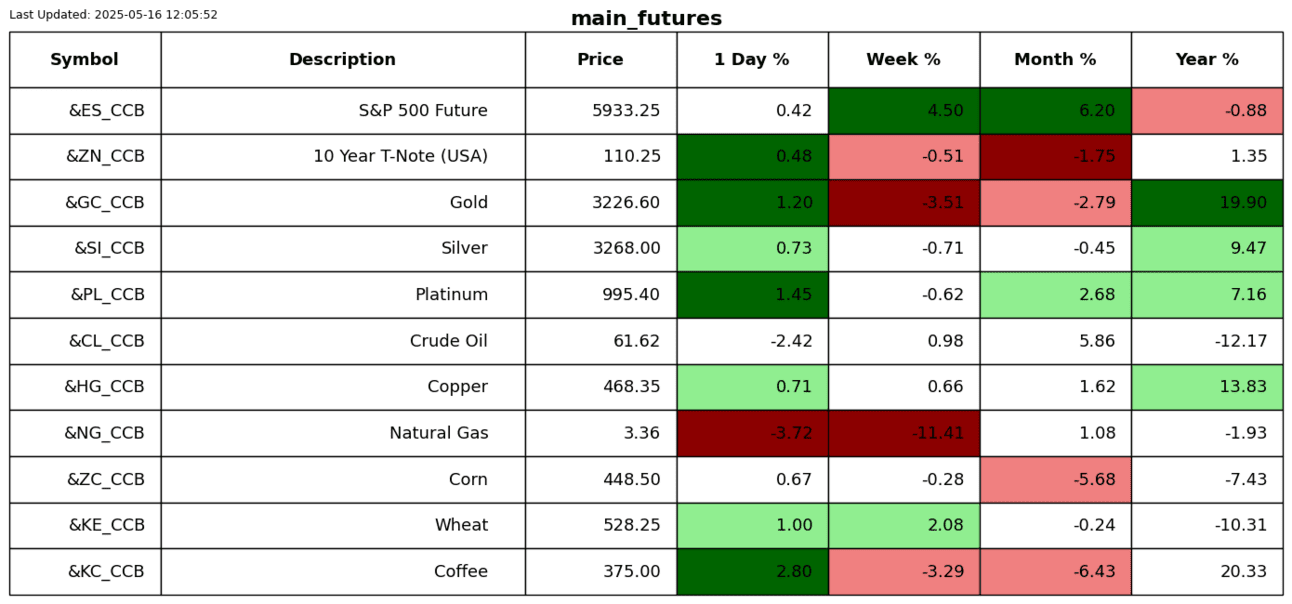Screen dimensions: 1292x604
Task: Select the &GC_CCB symbol cell
Action: point(105,203)
